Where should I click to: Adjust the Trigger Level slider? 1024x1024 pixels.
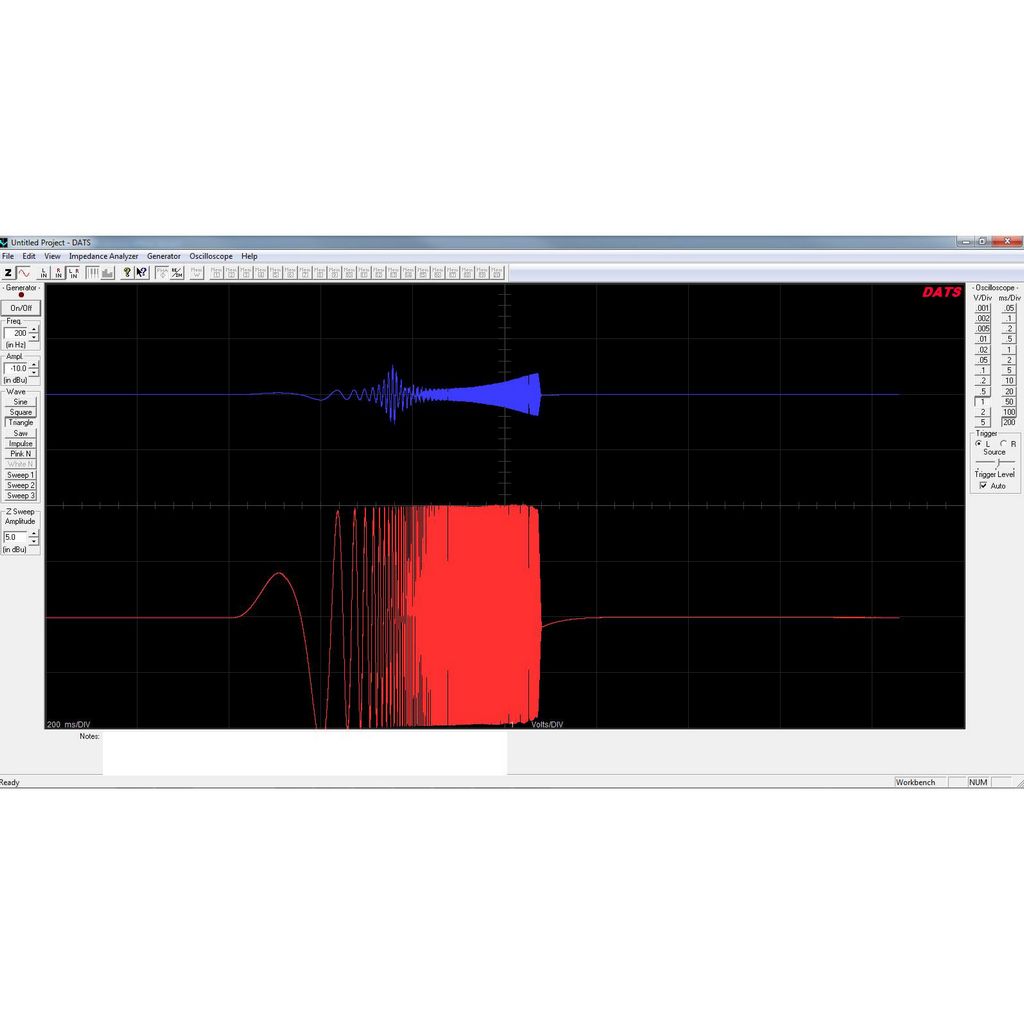[x=998, y=463]
